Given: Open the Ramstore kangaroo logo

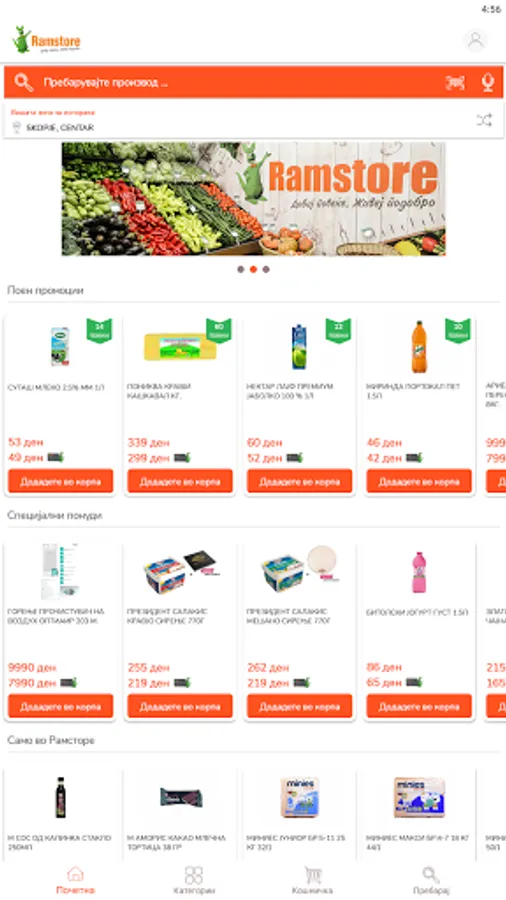Looking at the screenshot, I should pos(46,40).
